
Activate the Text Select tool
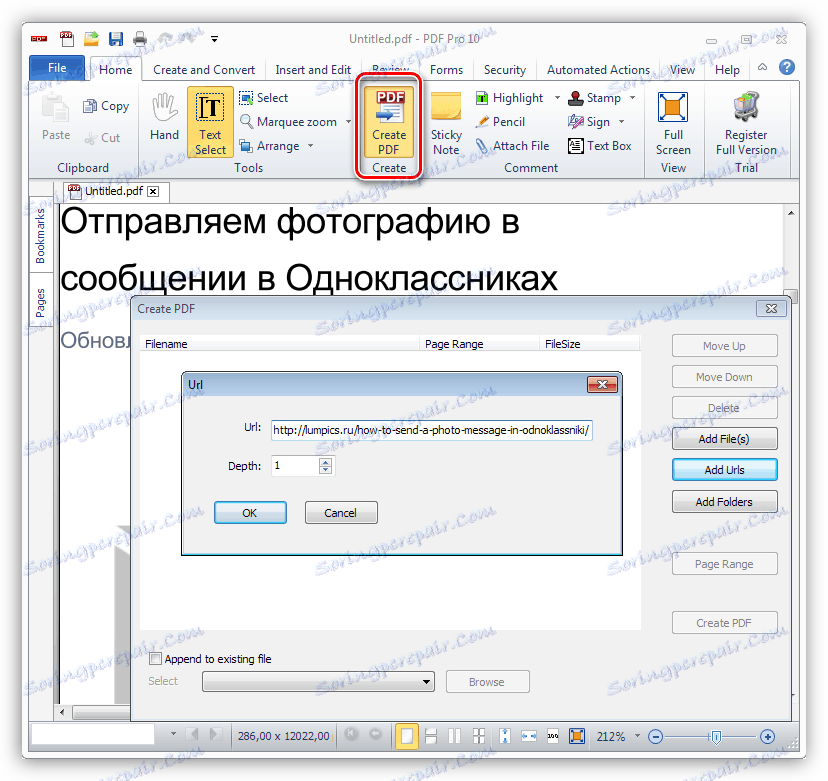(210, 123)
